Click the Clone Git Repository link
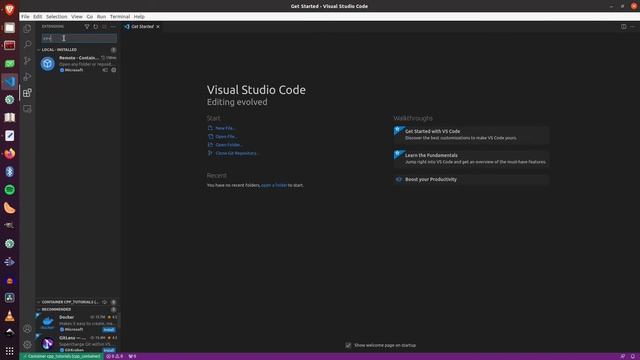The image size is (640, 360). 237,153
